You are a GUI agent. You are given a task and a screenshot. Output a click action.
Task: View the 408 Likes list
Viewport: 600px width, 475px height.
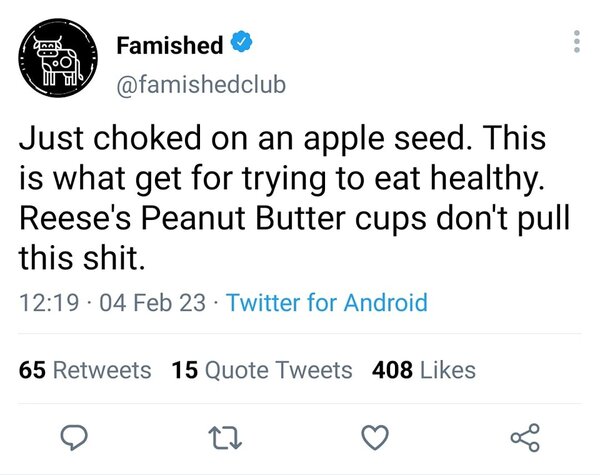pos(423,370)
